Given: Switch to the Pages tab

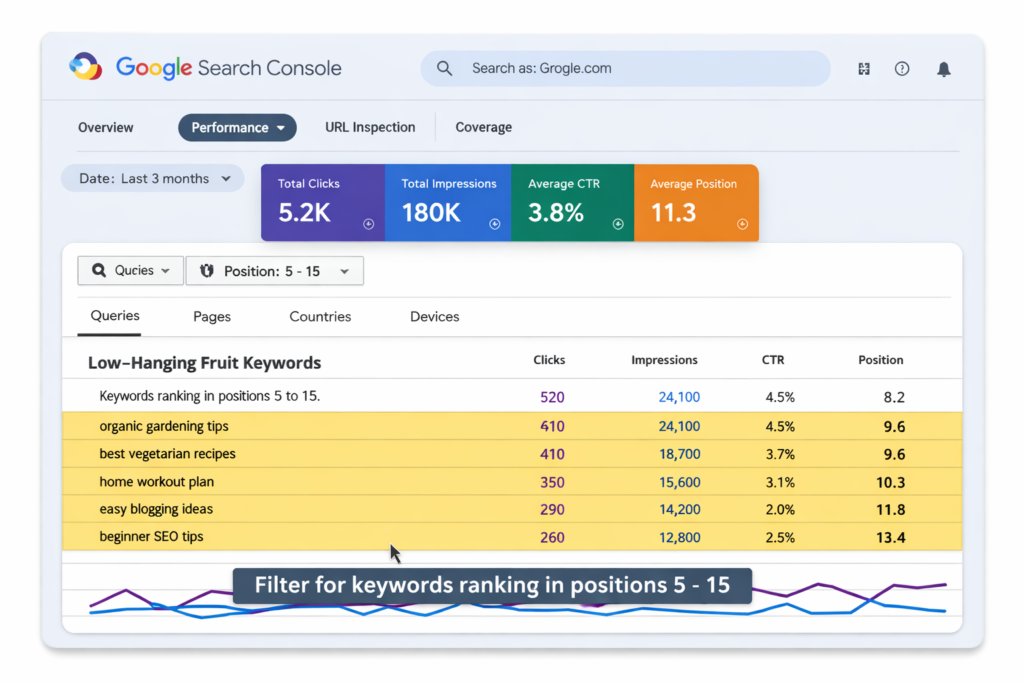Looking at the screenshot, I should coord(211,316).
